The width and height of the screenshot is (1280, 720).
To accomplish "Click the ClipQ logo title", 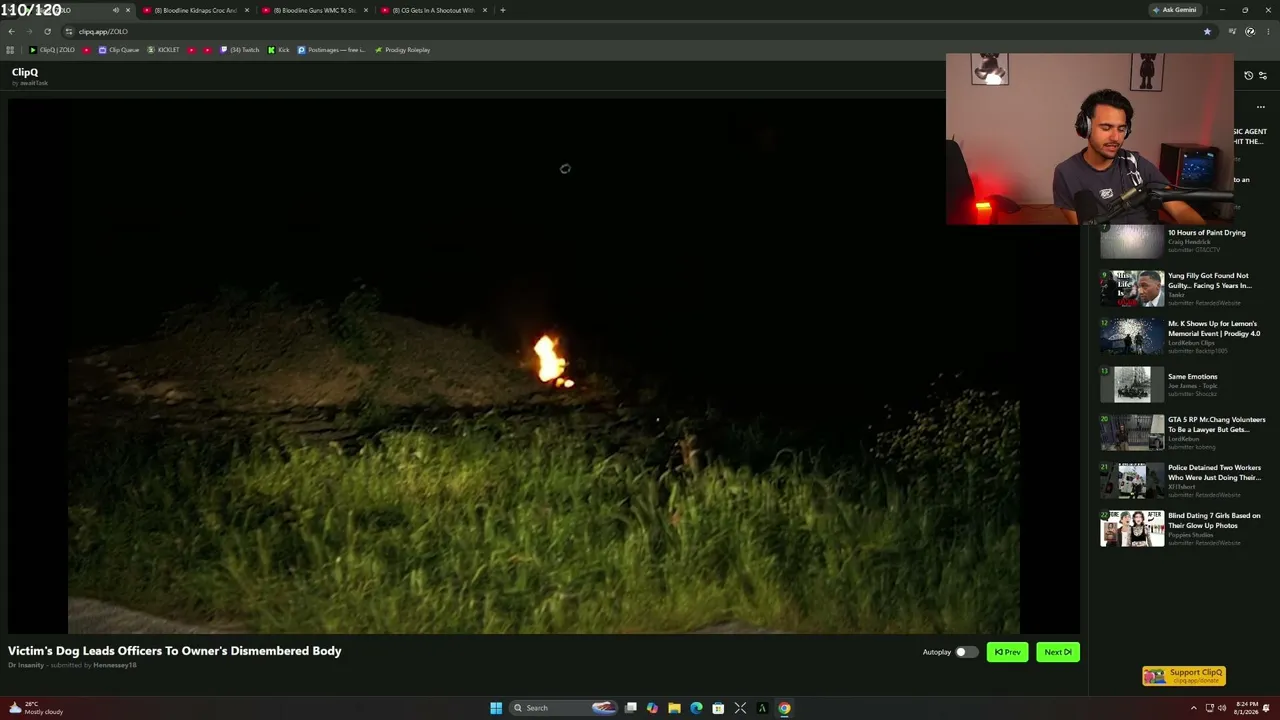I will pyautogui.click(x=25, y=72).
